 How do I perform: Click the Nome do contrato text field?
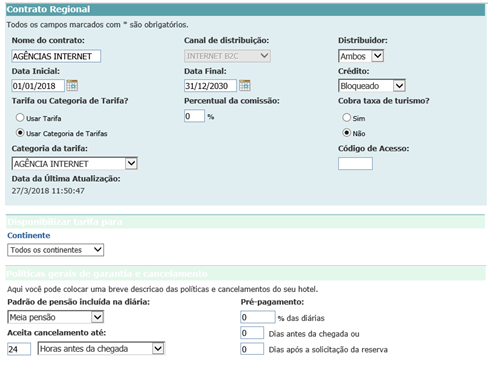click(56, 56)
